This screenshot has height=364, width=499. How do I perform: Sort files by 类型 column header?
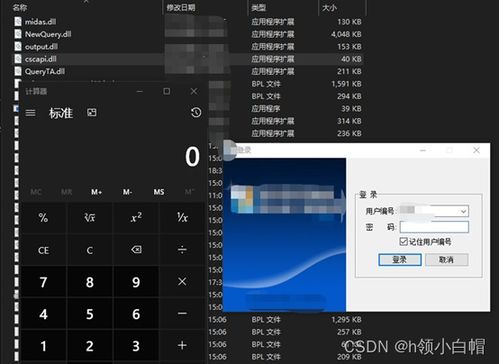click(x=258, y=7)
